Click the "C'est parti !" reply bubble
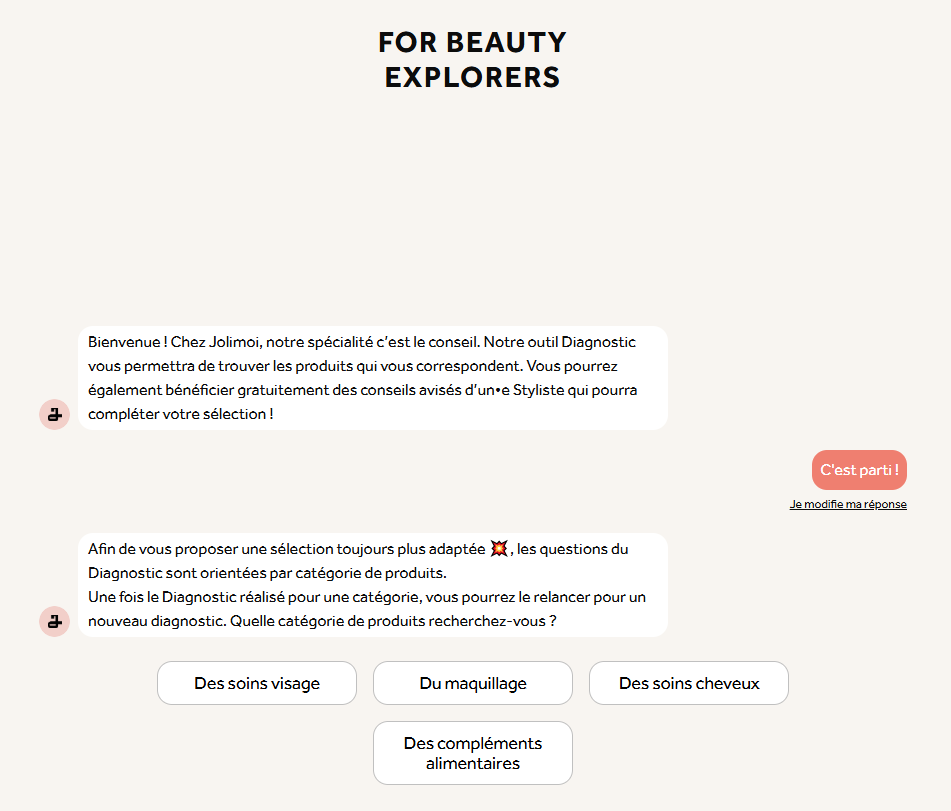Screen dimensions: 951x811 859,470
